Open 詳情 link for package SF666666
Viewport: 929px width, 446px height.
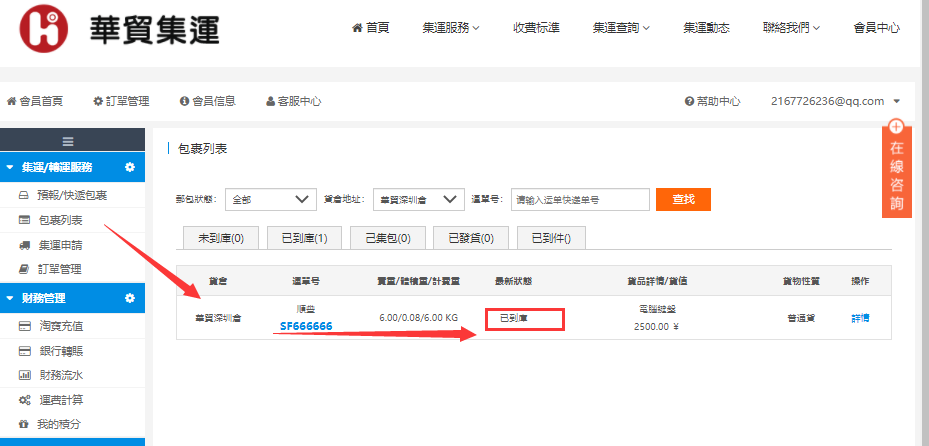[x=860, y=318]
